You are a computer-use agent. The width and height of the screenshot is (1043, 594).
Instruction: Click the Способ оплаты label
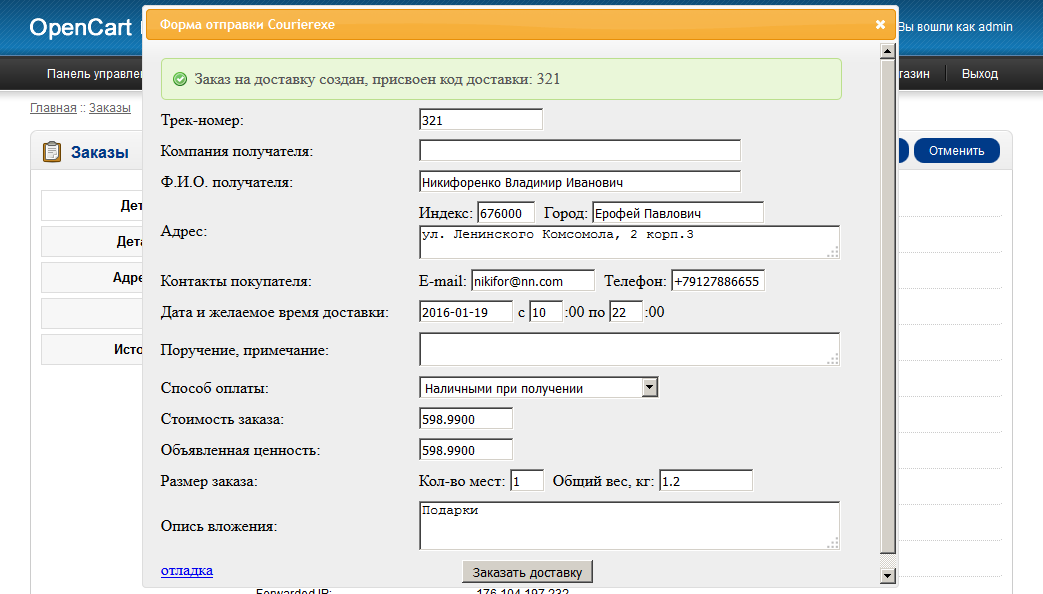point(214,388)
